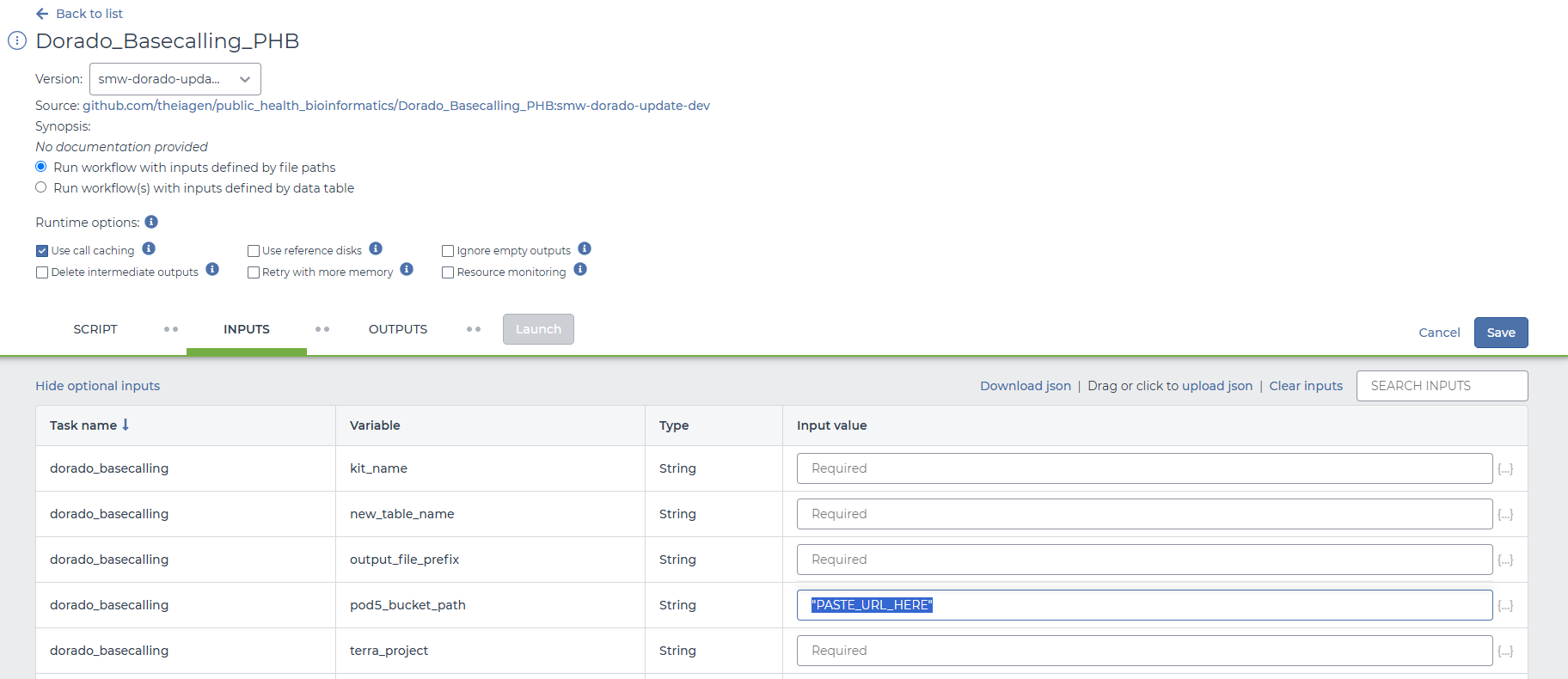
Task: Click info icon beside Resource monitoring
Action: pyautogui.click(x=580, y=270)
